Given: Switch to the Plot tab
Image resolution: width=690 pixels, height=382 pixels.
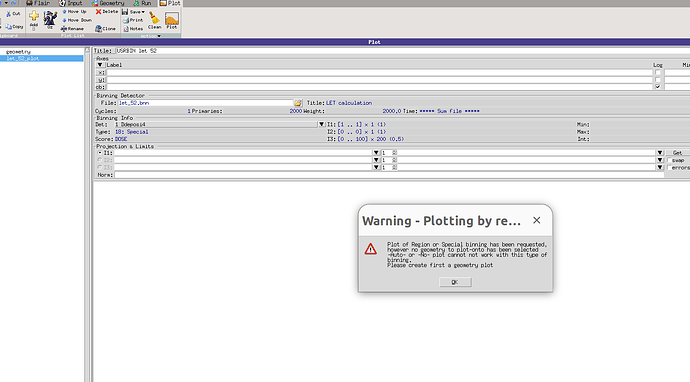Looking at the screenshot, I should coord(170,3).
